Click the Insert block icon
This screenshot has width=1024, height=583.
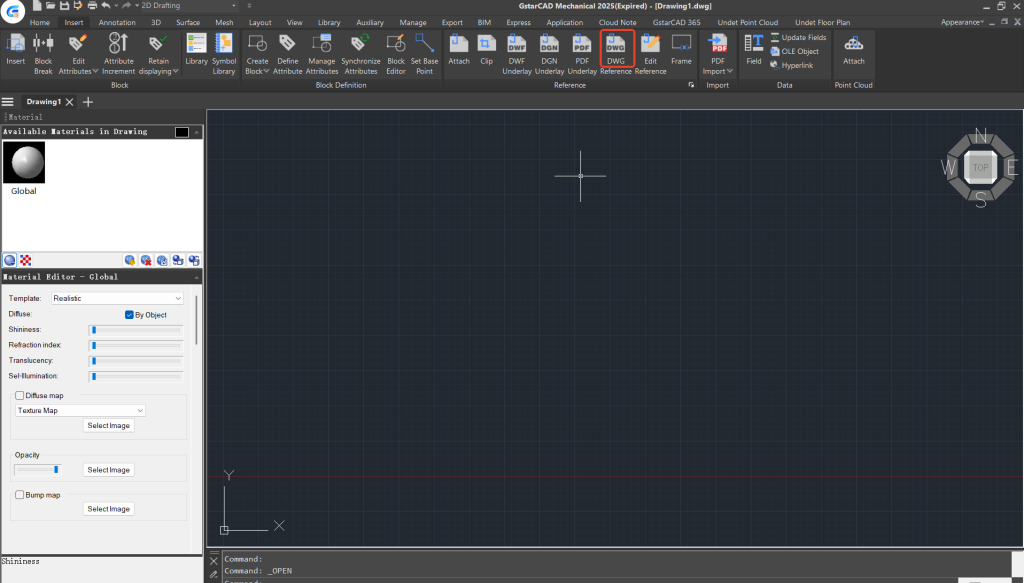pos(15,50)
